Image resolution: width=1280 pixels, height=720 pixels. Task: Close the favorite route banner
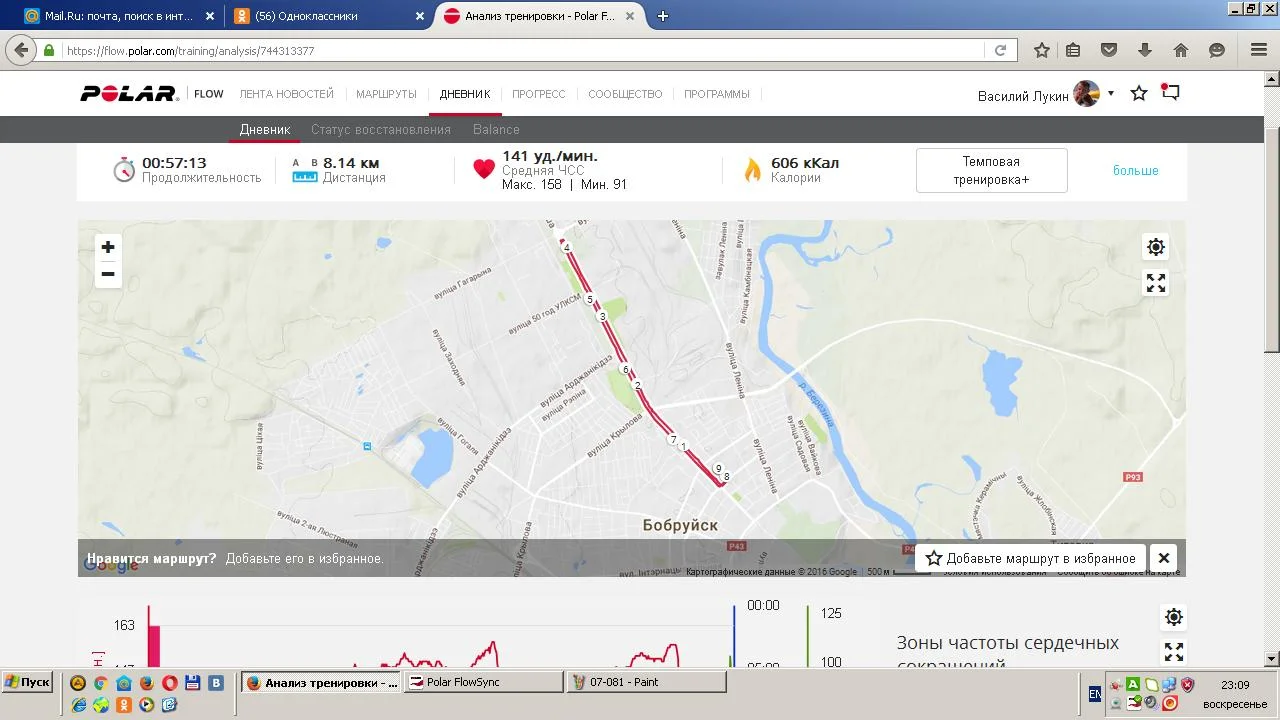(x=1163, y=558)
